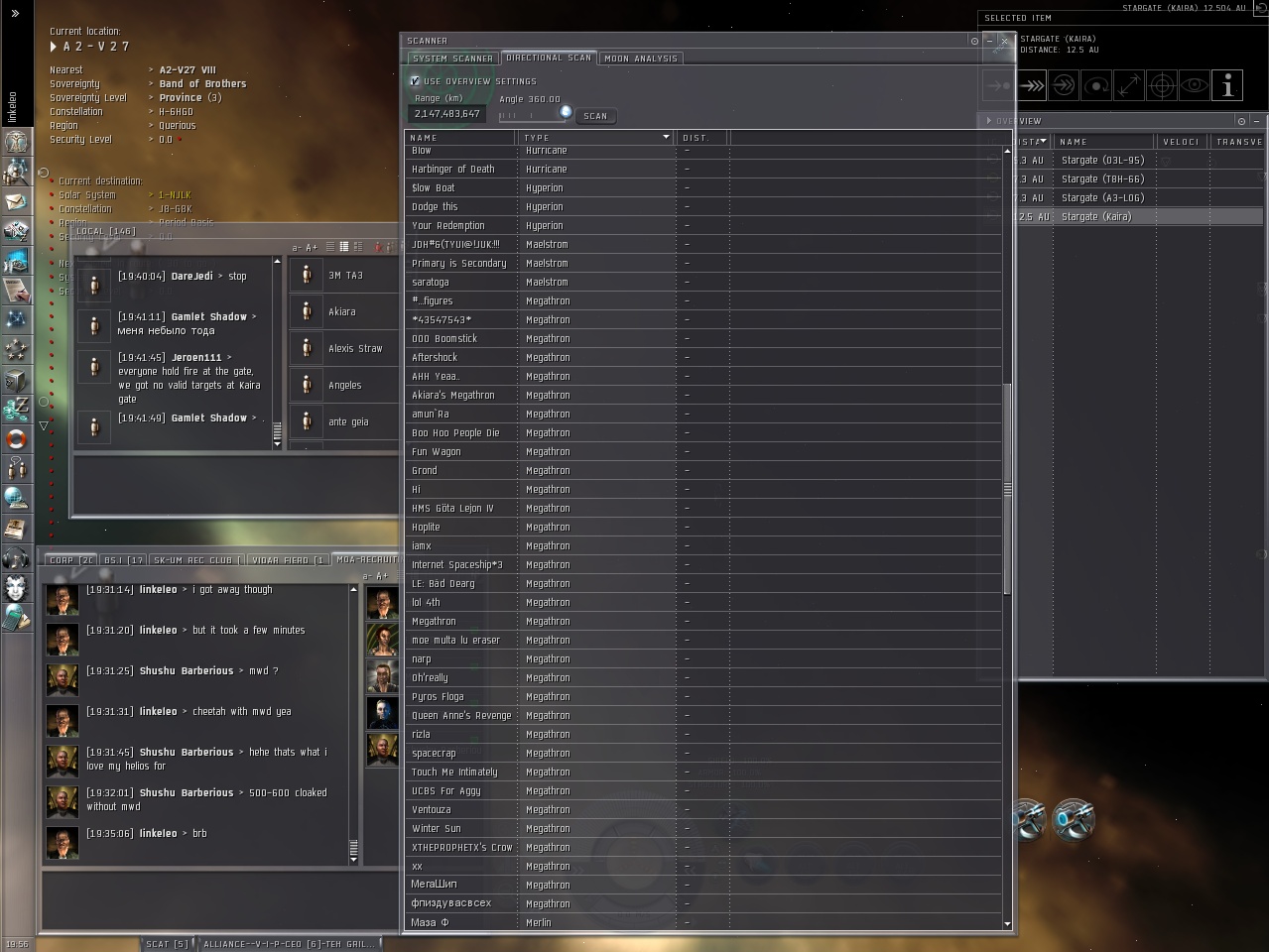The width and height of the screenshot is (1269, 952).
Task: Click the Jump icon in Selected Item
Action: [x=1064, y=86]
